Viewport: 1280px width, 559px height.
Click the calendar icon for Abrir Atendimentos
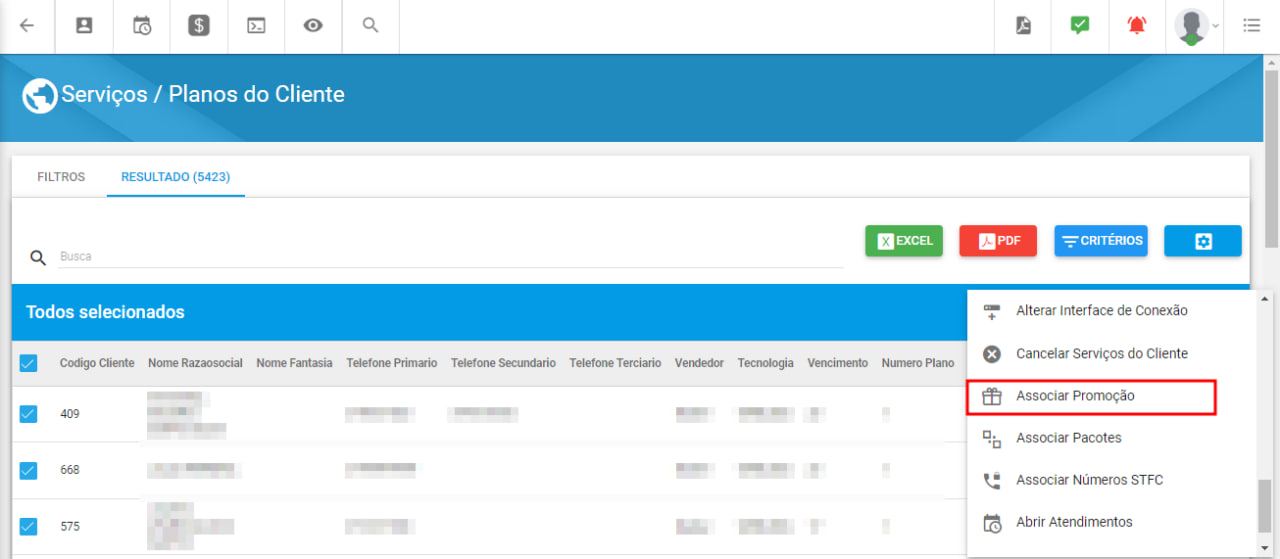992,523
